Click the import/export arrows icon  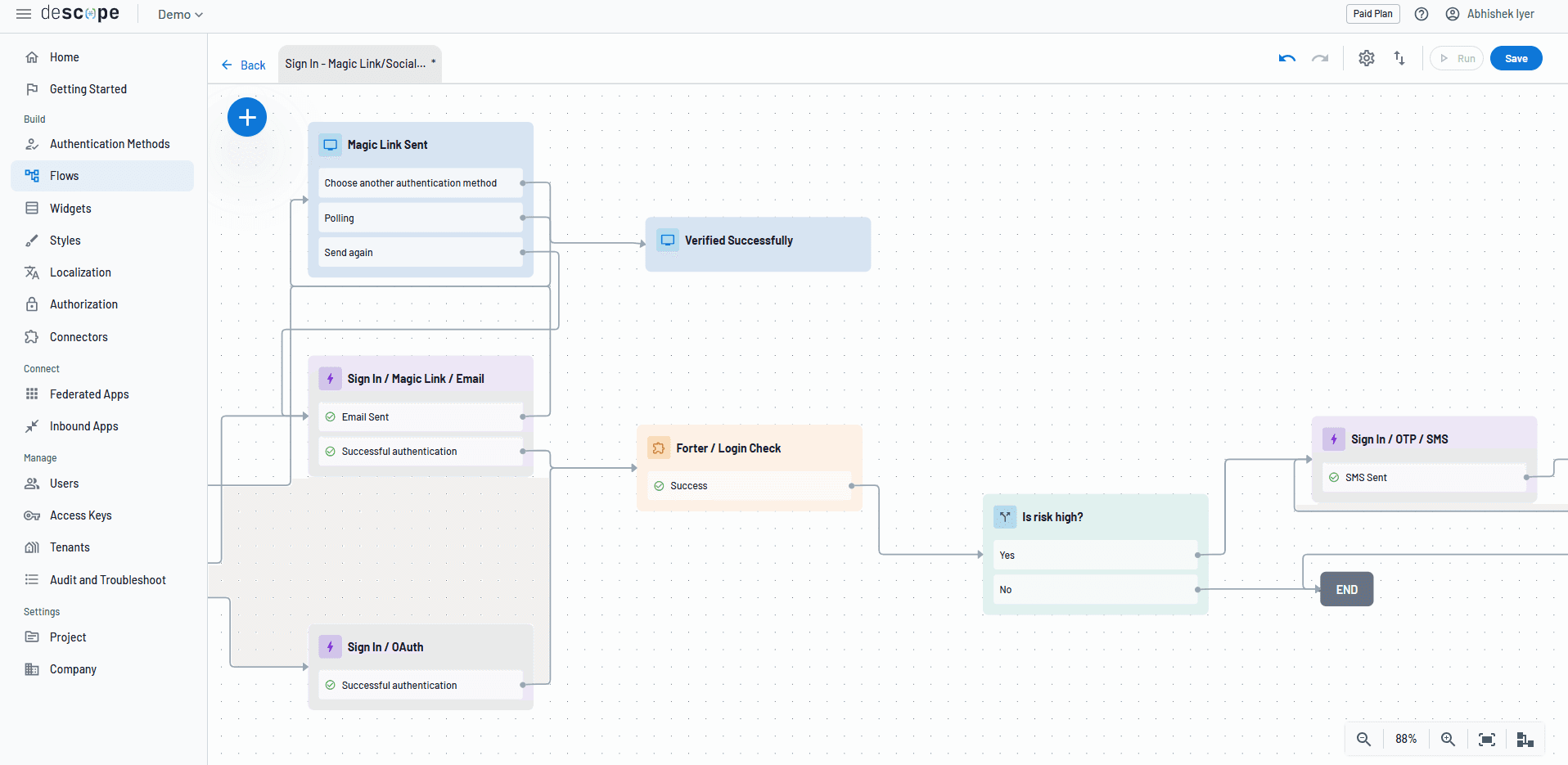1399,58
